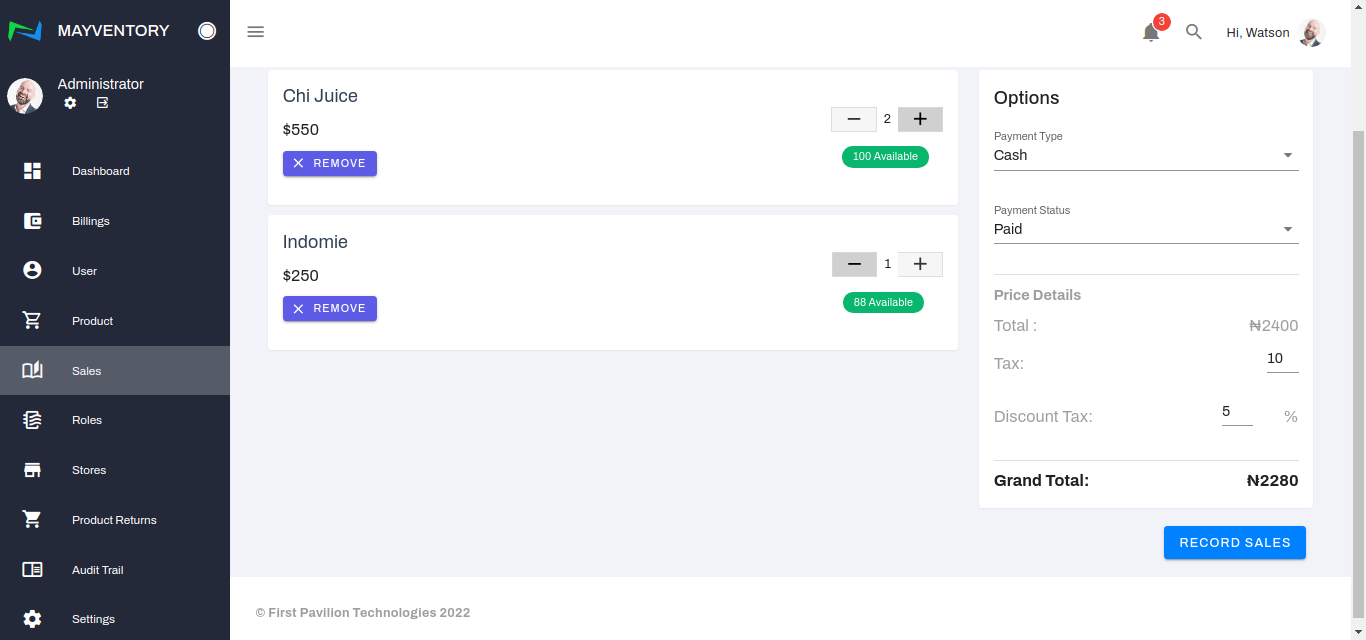Click the Tax input field
Image resolution: width=1366 pixels, height=640 pixels.
coord(1281,359)
